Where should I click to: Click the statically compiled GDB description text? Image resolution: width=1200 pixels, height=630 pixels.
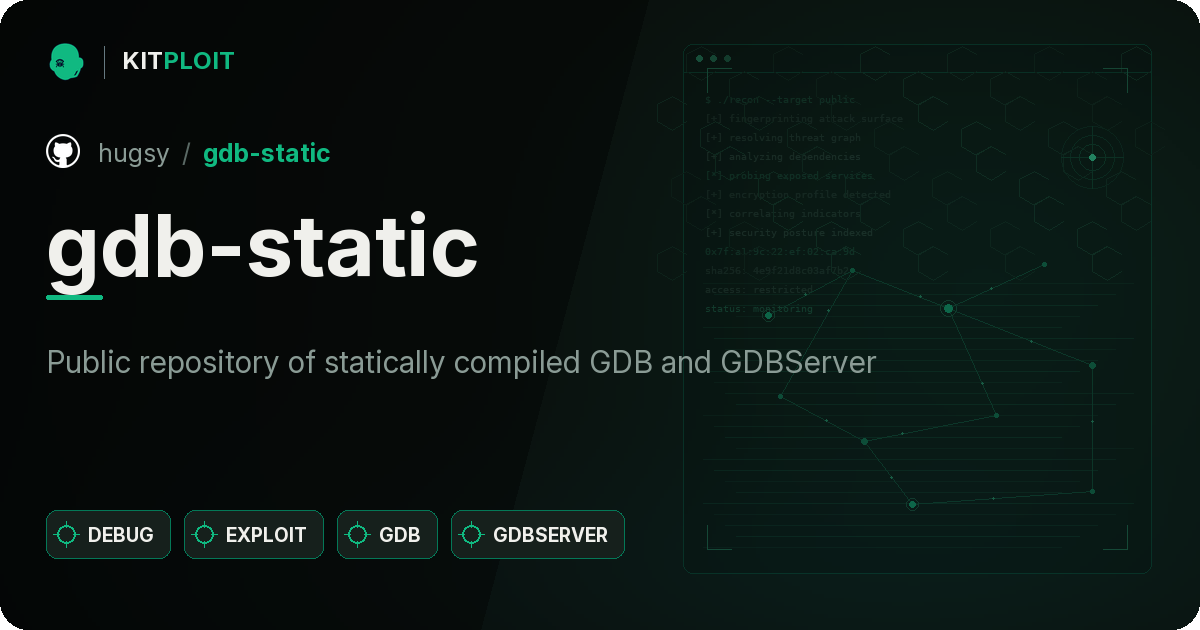pos(461,362)
